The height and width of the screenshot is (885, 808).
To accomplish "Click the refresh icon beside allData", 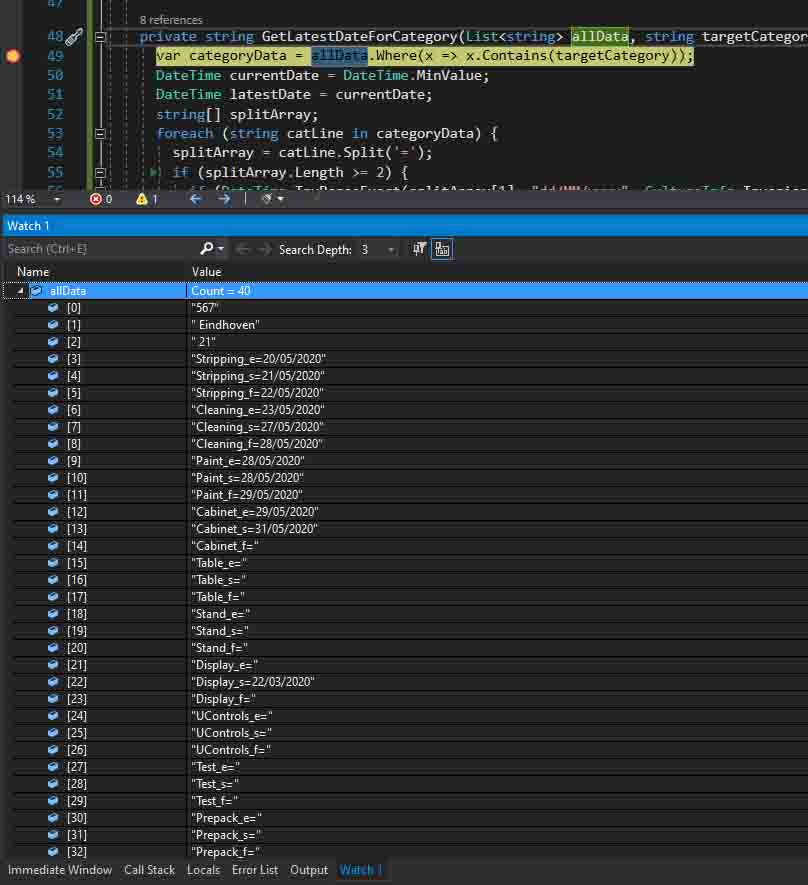I will (x=37, y=291).
